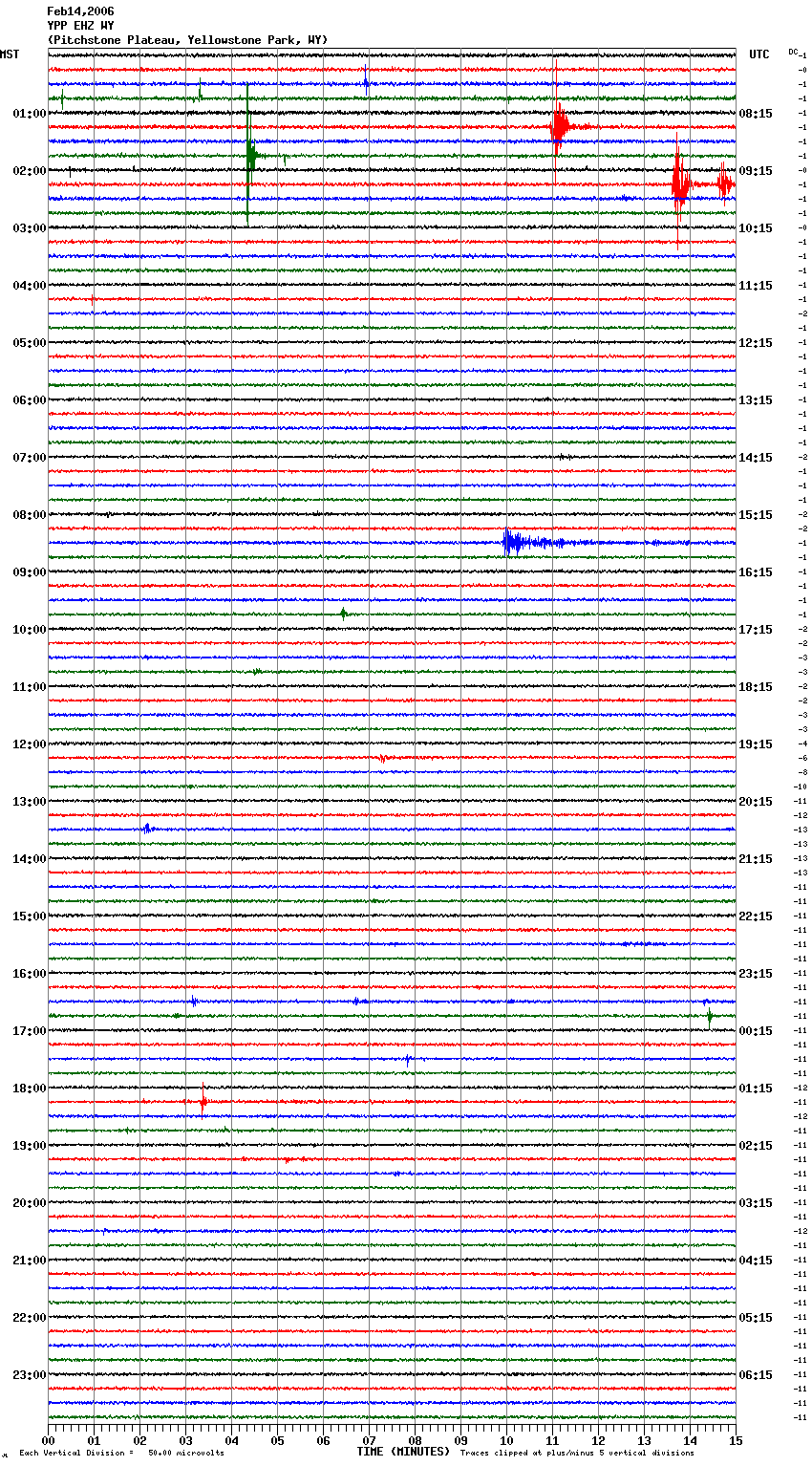Click the DC column header
Viewport: 812px width, 1466px height.
click(x=793, y=52)
